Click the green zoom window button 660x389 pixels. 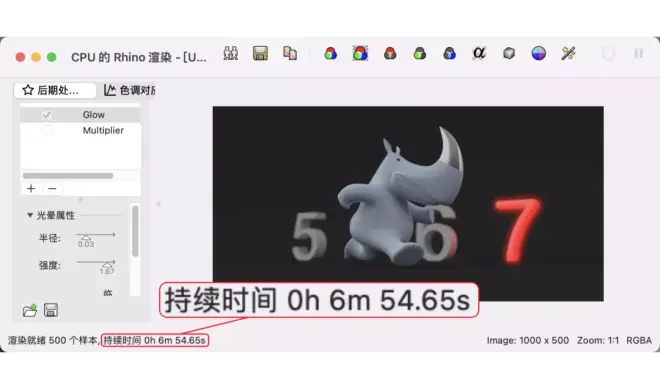click(x=51, y=57)
